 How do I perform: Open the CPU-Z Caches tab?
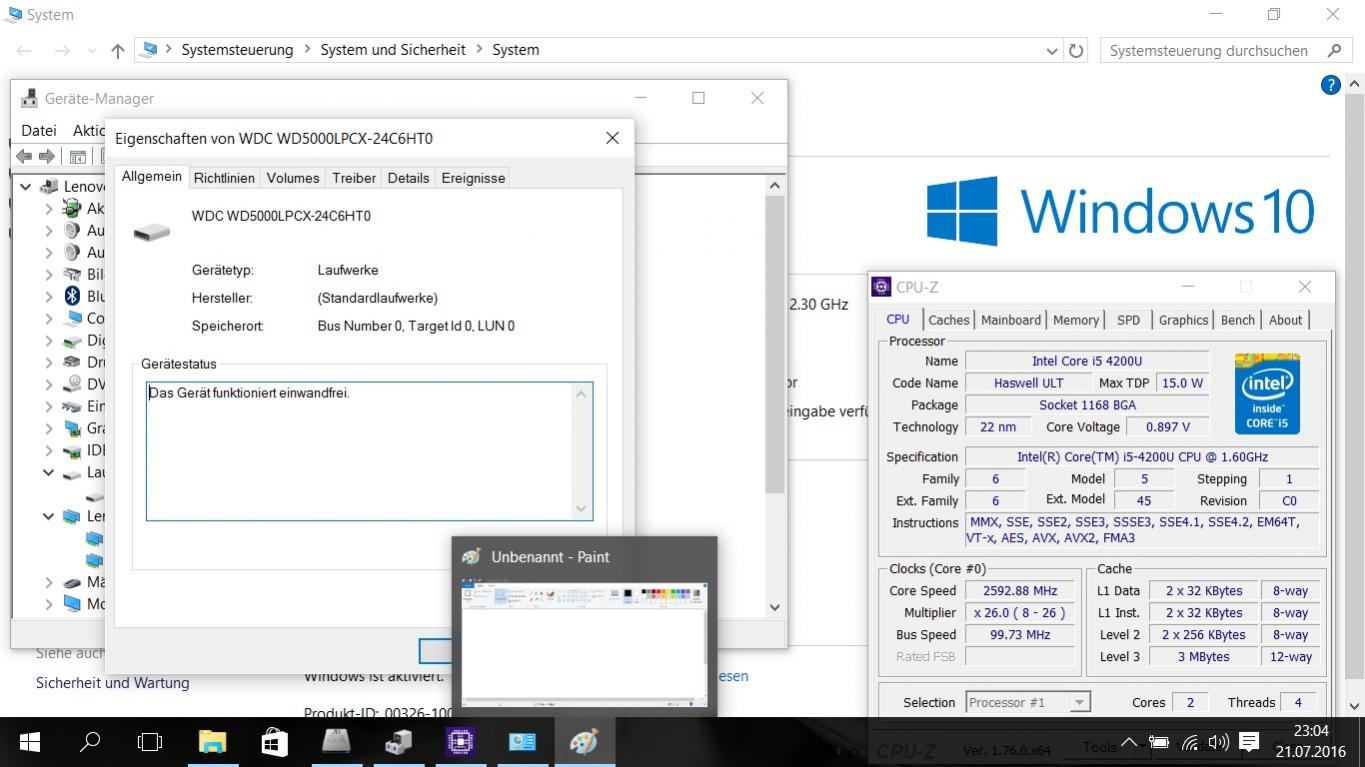pos(949,320)
